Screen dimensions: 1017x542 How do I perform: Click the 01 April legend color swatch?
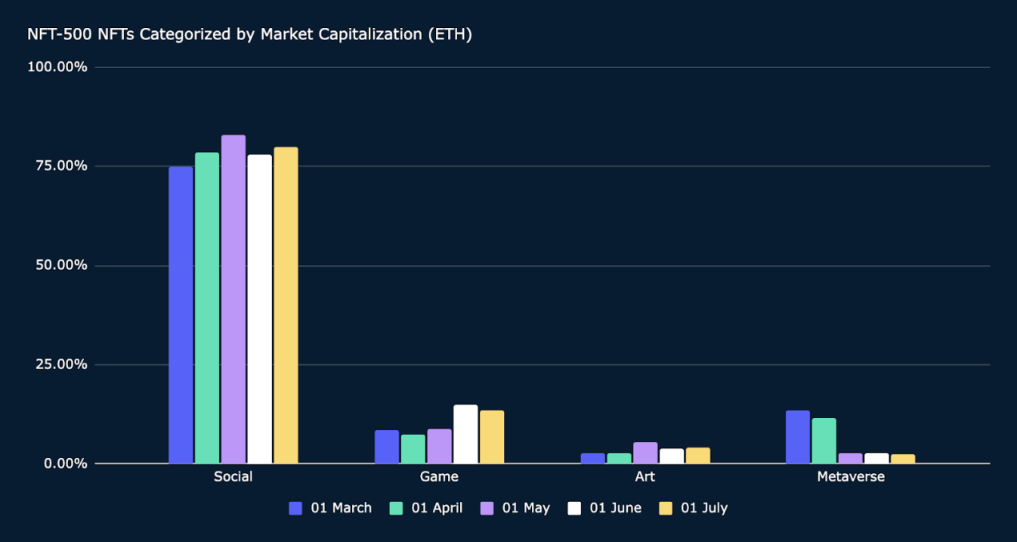(x=396, y=508)
